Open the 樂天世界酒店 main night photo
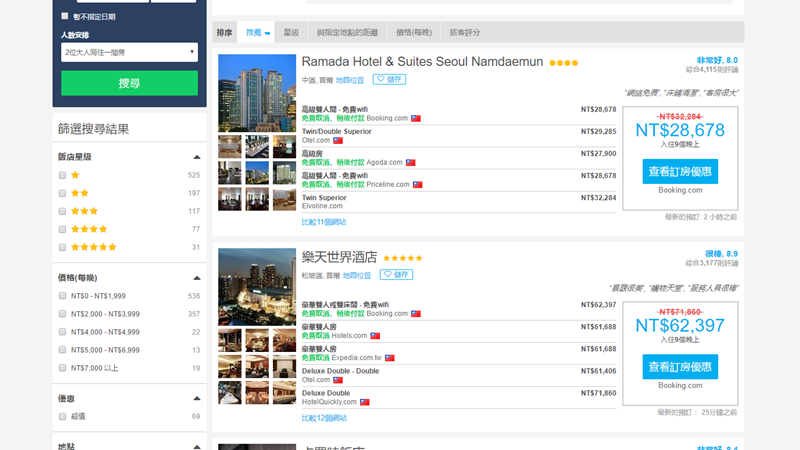800x450 pixels. click(x=257, y=287)
